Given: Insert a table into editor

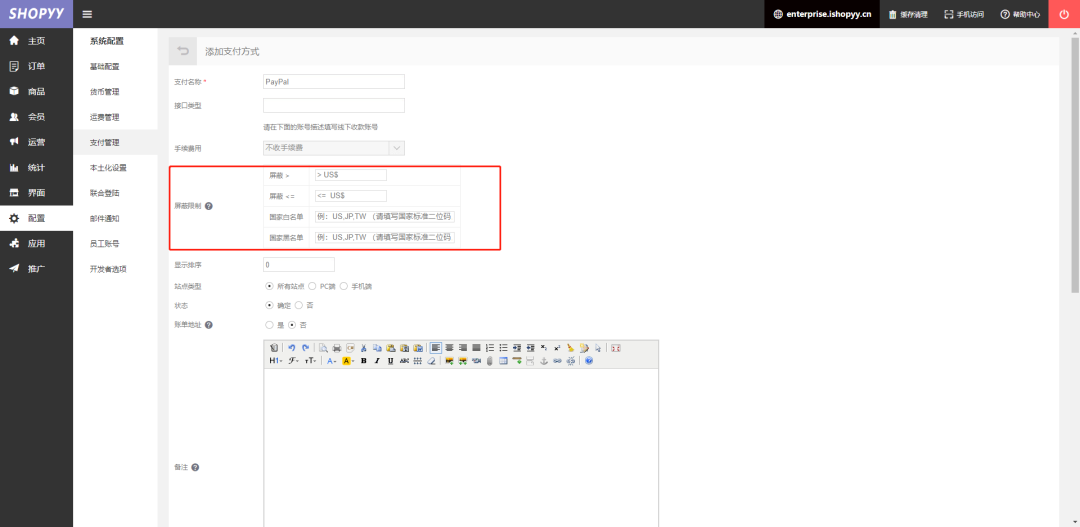Looking at the screenshot, I should coord(503,360).
